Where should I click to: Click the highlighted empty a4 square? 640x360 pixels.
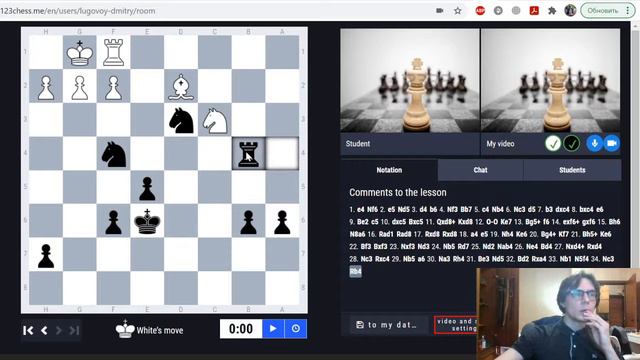282,153
